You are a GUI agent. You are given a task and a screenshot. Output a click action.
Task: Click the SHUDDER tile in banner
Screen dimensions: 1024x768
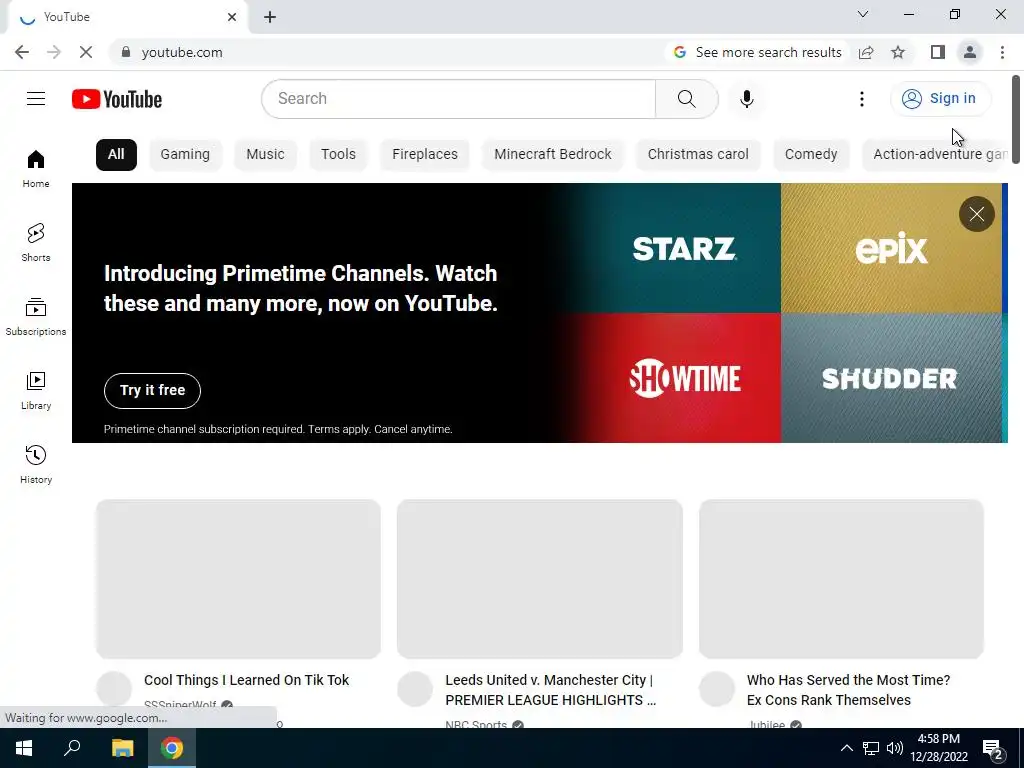[x=891, y=378]
